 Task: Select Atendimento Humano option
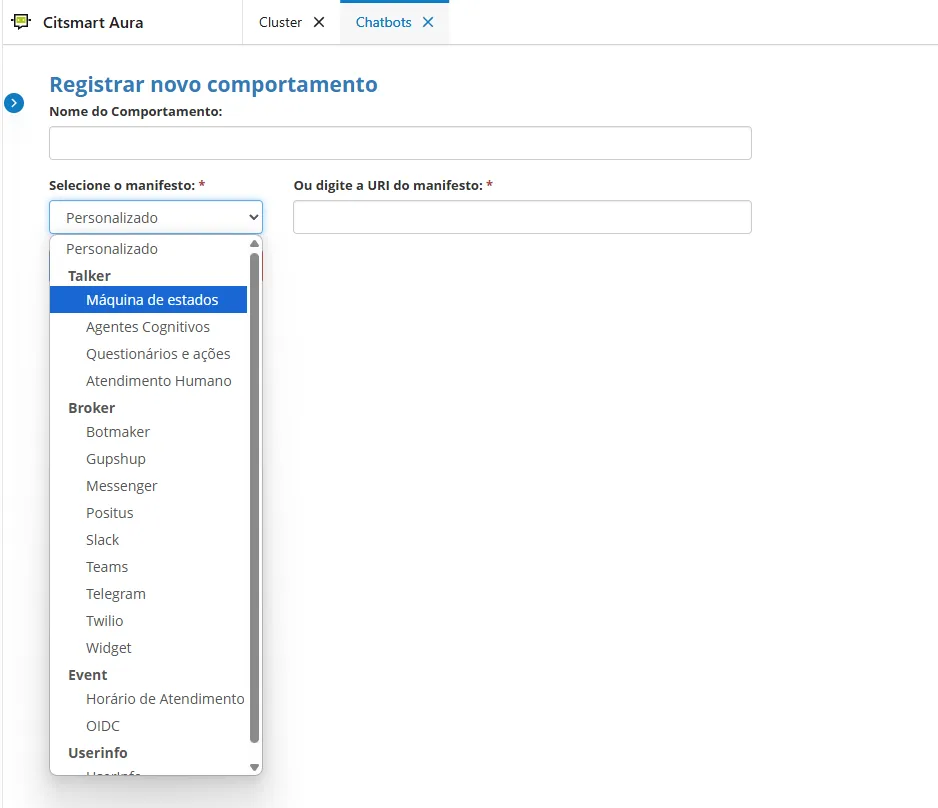148,380
